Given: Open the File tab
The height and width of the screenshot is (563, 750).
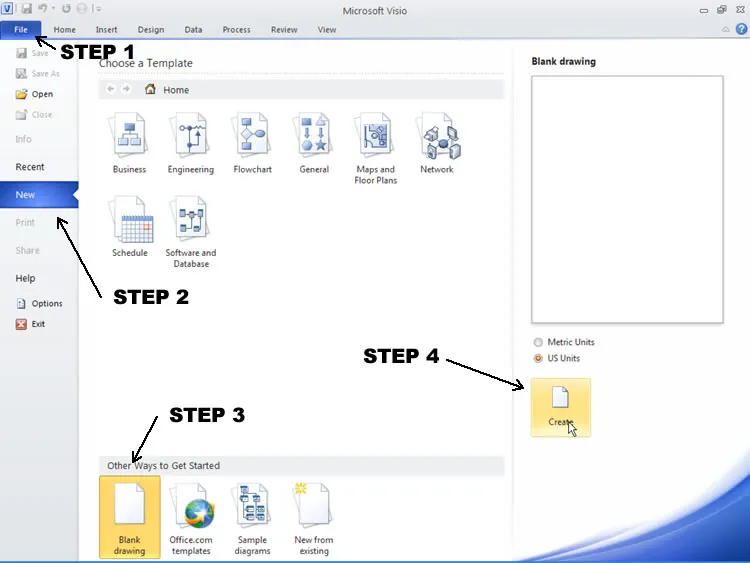Looking at the screenshot, I should click(21, 29).
